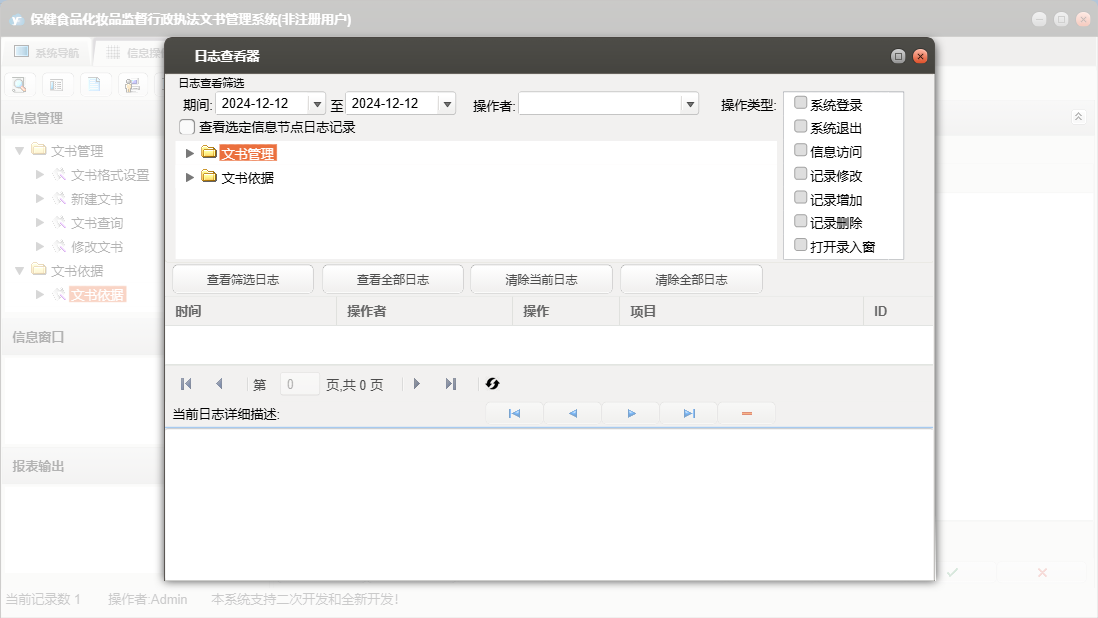Expand the 文书依据 folder in dialog

(x=190, y=177)
